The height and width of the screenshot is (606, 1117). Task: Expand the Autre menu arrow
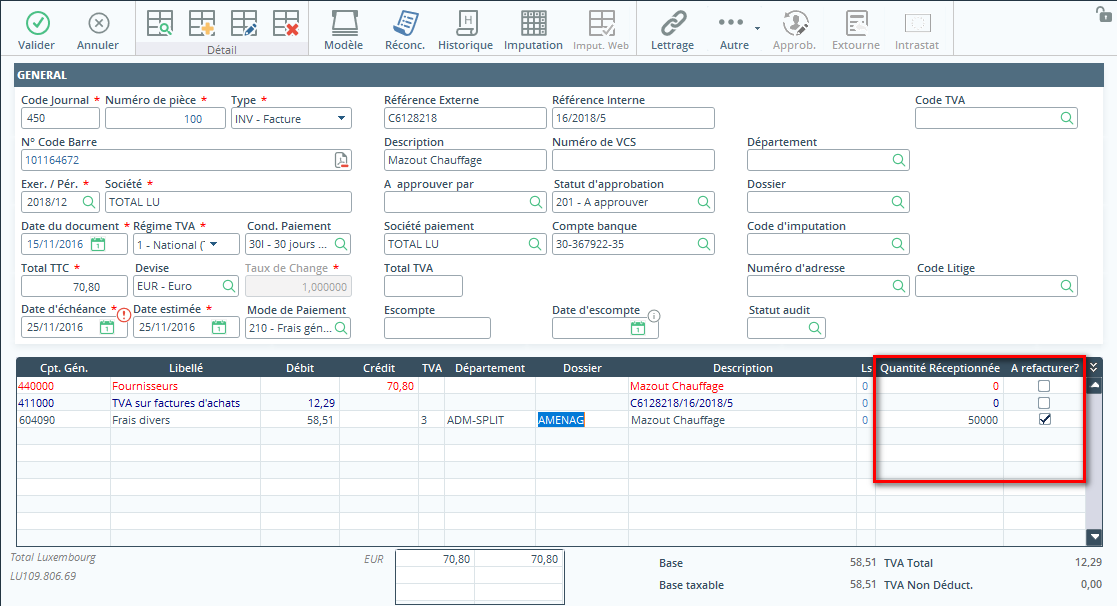tap(756, 27)
